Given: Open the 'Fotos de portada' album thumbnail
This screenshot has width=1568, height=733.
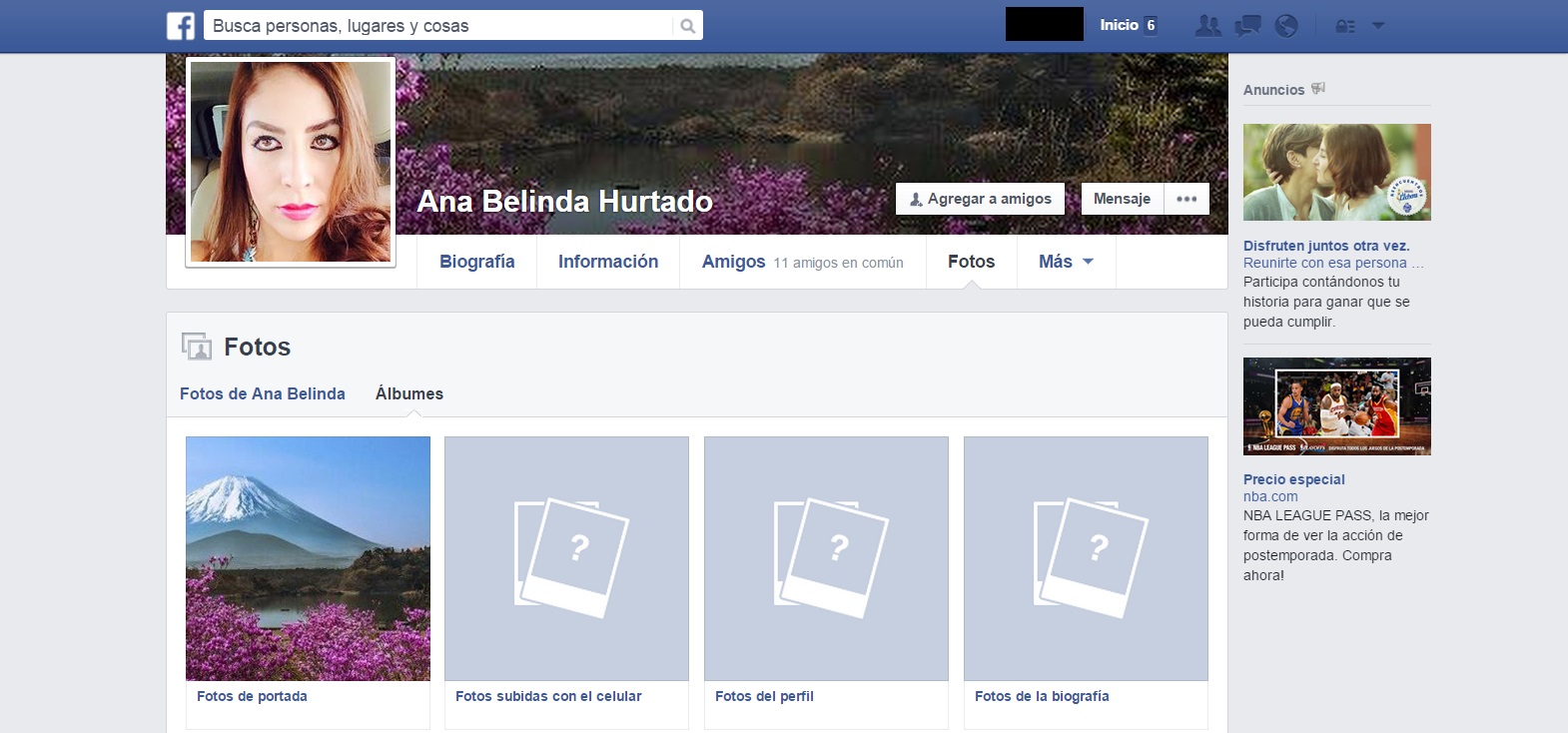Looking at the screenshot, I should [308, 558].
